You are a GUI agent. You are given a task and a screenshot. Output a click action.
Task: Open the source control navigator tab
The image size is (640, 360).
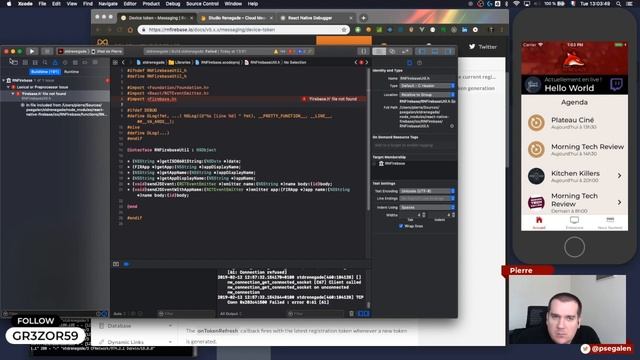pos(25,62)
